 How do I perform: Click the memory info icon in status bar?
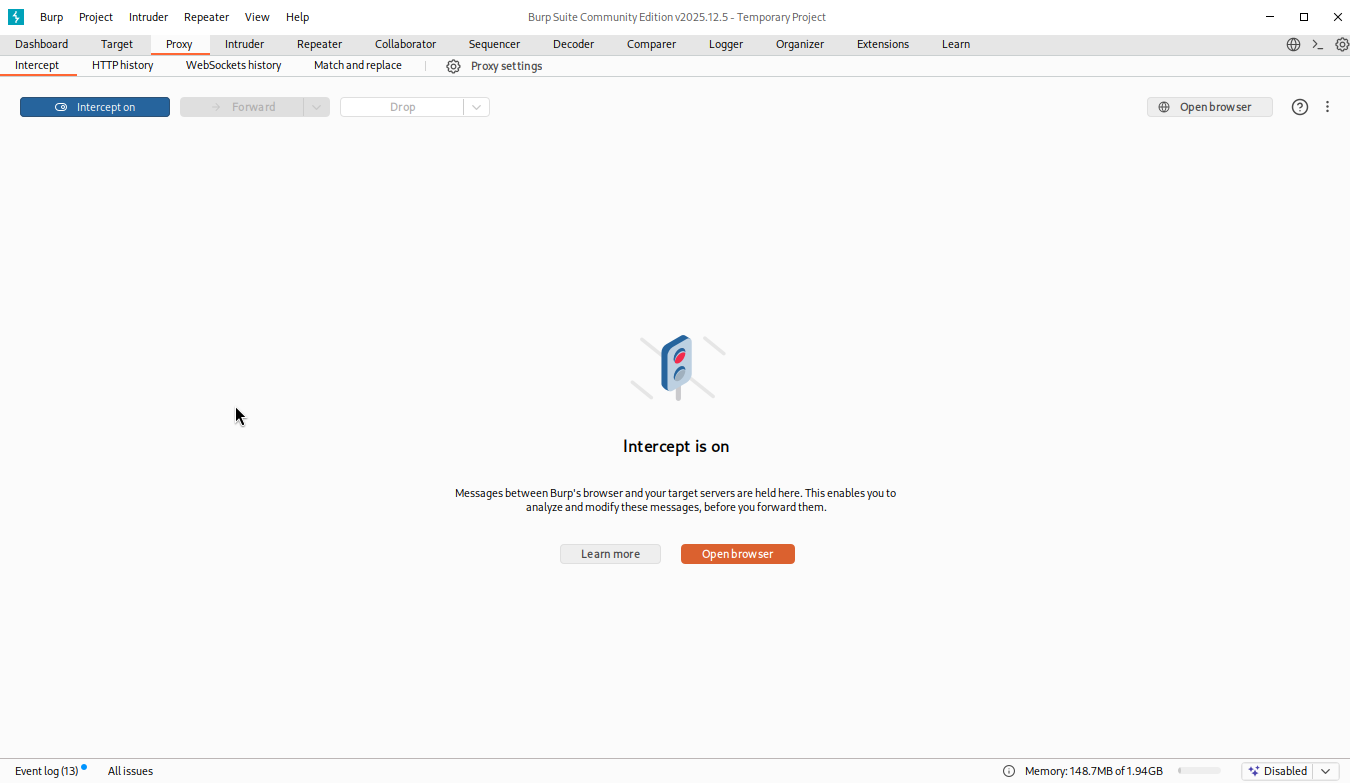coord(1008,771)
